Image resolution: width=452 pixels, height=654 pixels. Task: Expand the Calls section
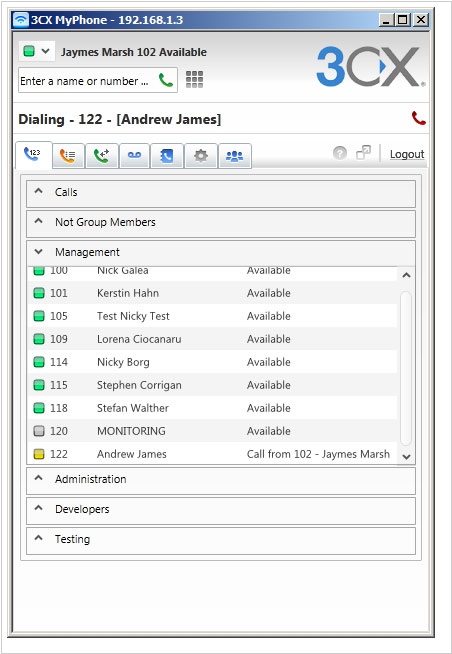coord(221,193)
